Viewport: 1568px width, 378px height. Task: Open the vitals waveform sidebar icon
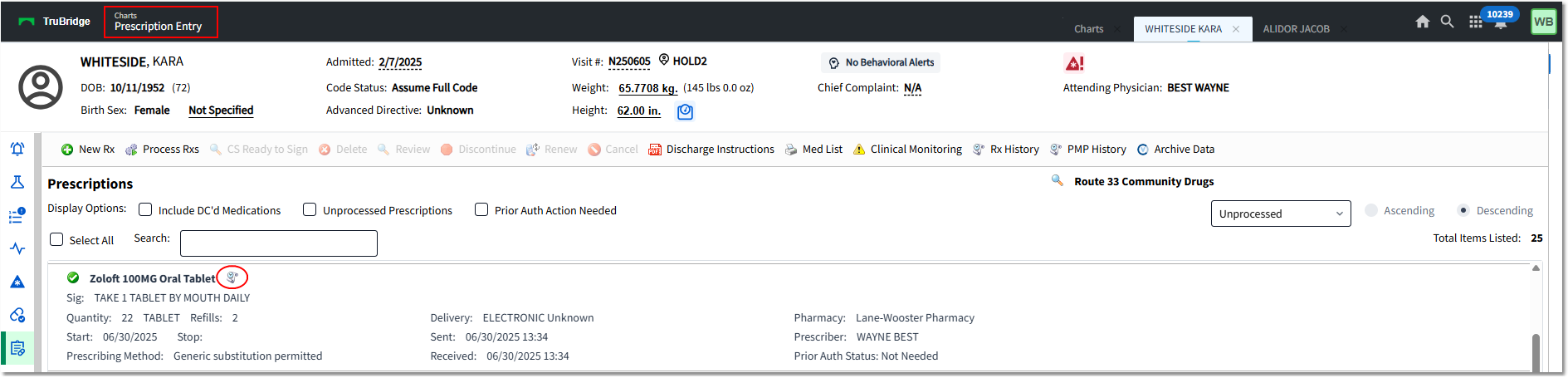[x=17, y=248]
